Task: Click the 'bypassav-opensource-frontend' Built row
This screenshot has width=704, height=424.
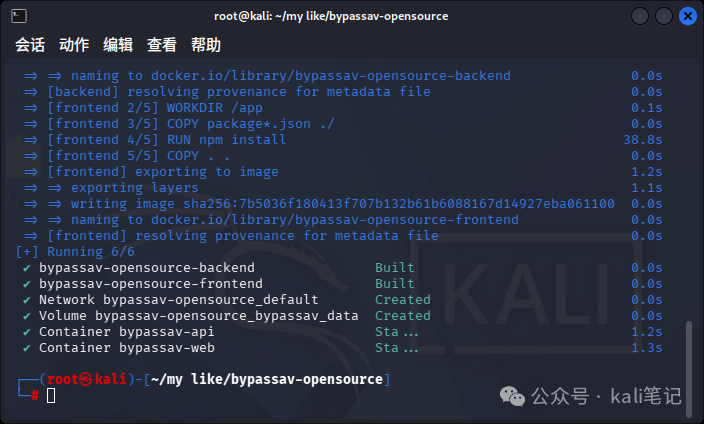Action: point(343,284)
